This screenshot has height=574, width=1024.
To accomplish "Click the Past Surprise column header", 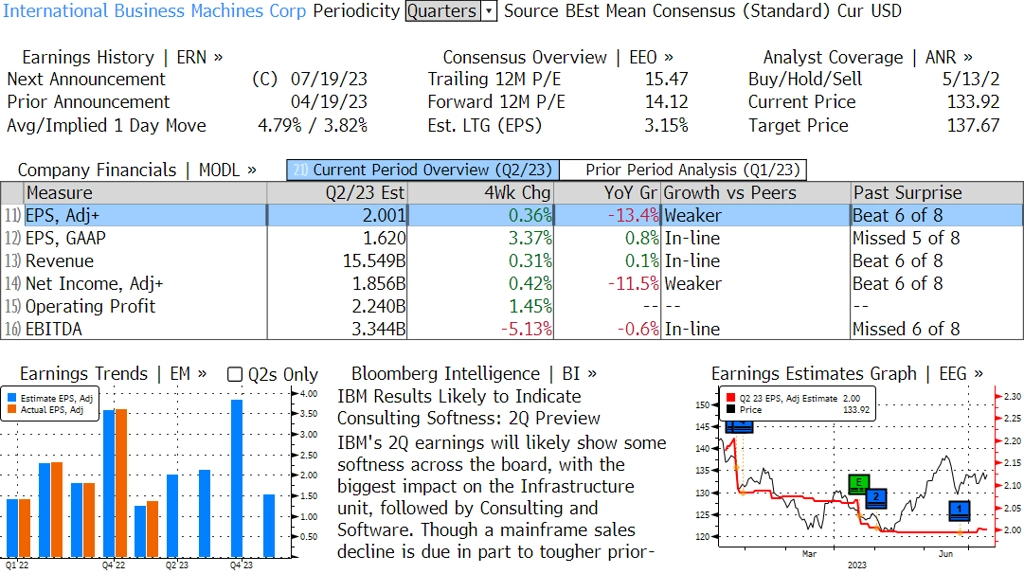I will click(x=937, y=193).
